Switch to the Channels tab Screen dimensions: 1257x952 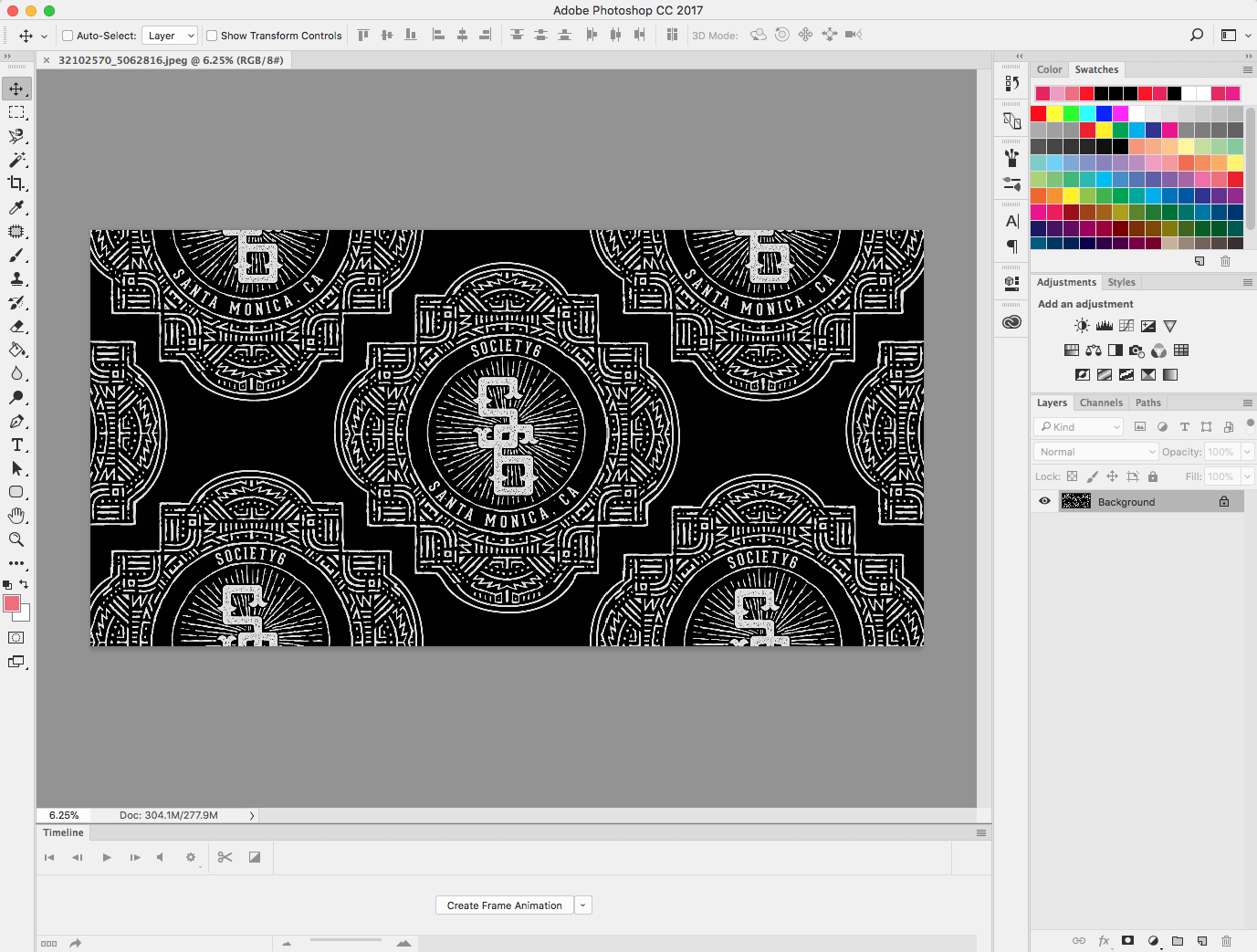tap(1101, 403)
